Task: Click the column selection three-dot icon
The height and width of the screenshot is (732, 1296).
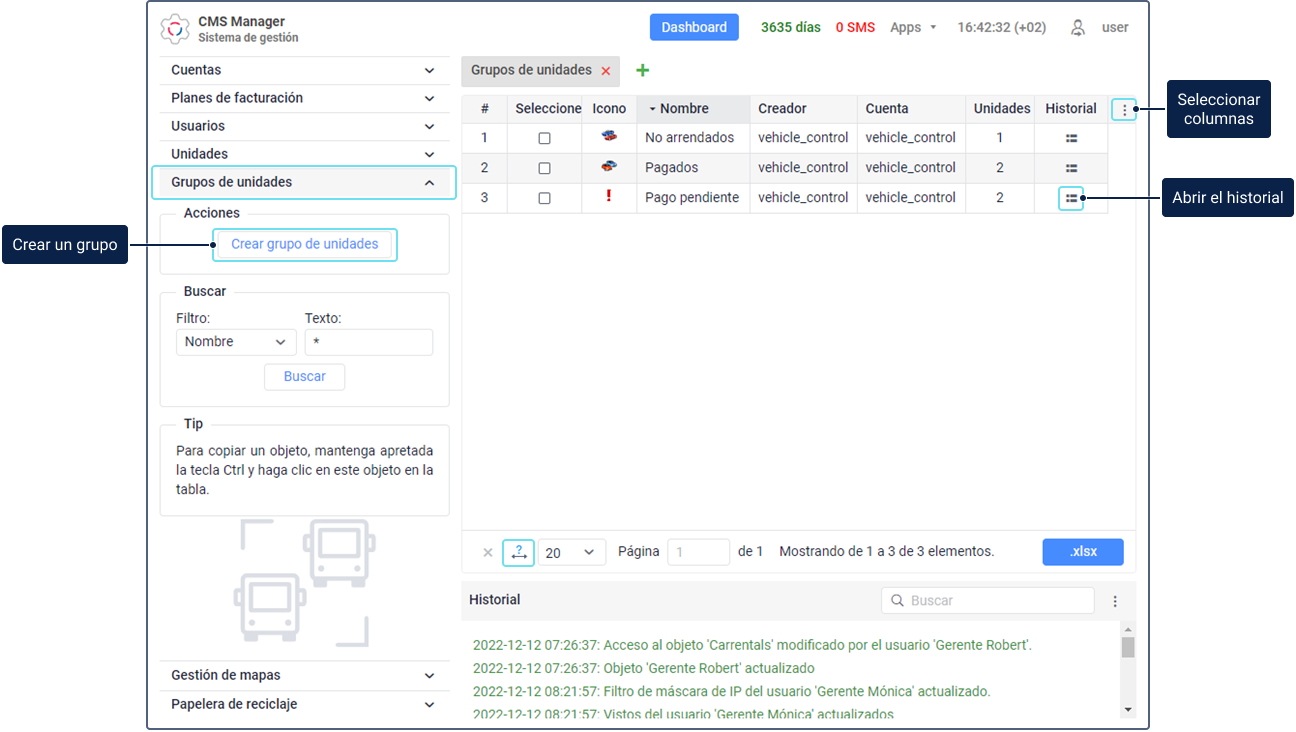Action: click(1124, 110)
